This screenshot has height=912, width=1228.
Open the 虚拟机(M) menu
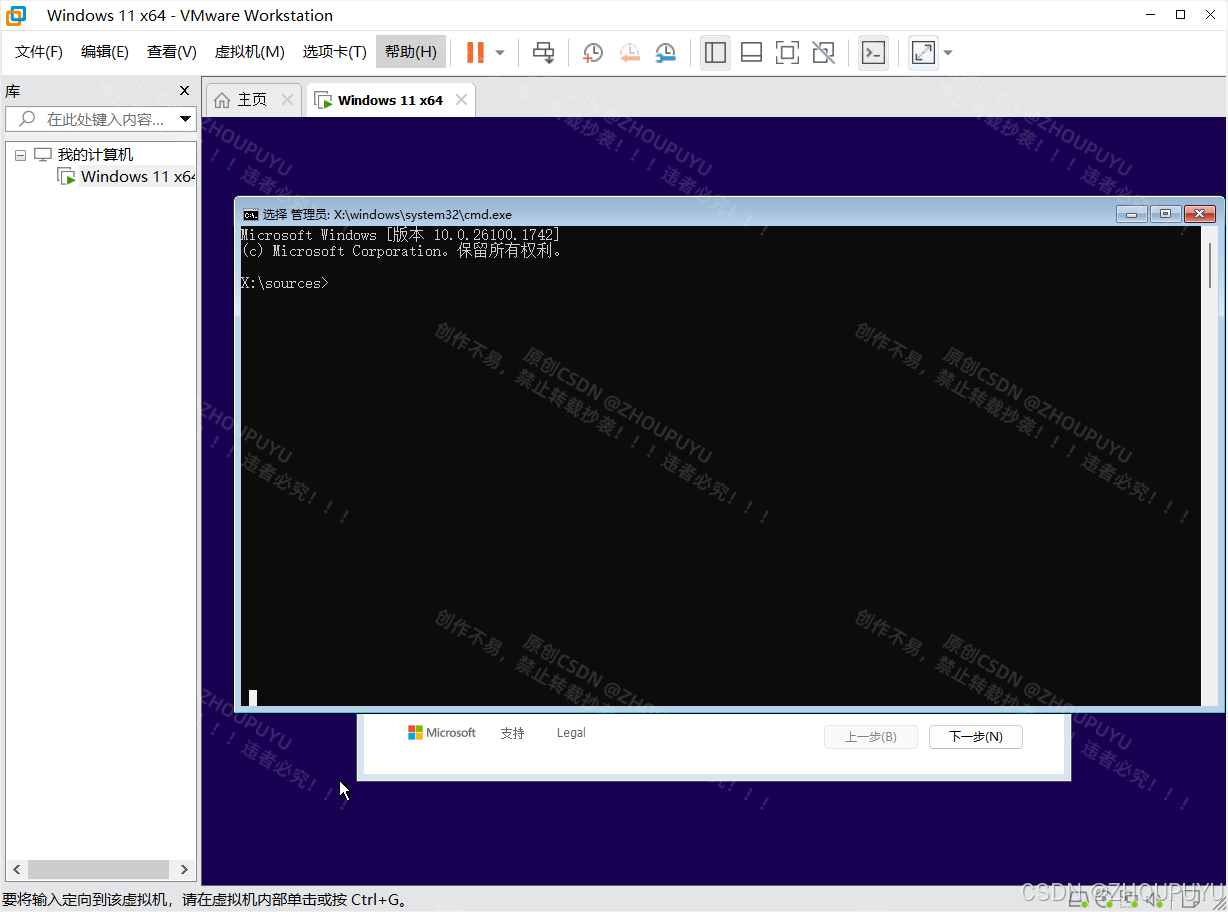pos(250,52)
